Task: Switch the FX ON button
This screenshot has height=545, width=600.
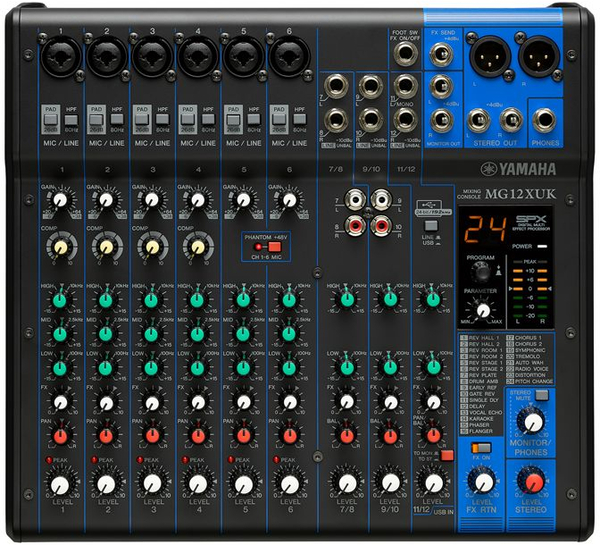Action: pos(481,448)
